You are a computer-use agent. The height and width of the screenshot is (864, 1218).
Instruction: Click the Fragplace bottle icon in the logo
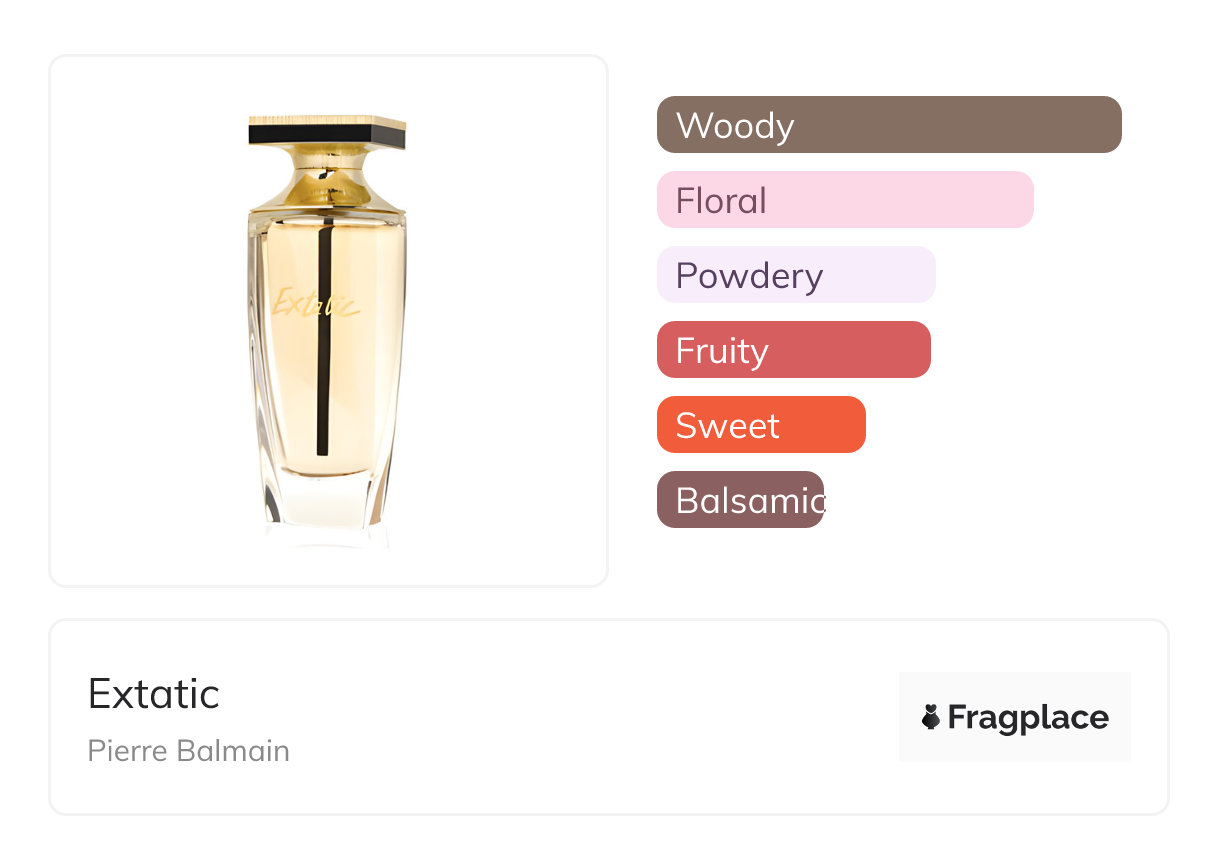(931, 717)
